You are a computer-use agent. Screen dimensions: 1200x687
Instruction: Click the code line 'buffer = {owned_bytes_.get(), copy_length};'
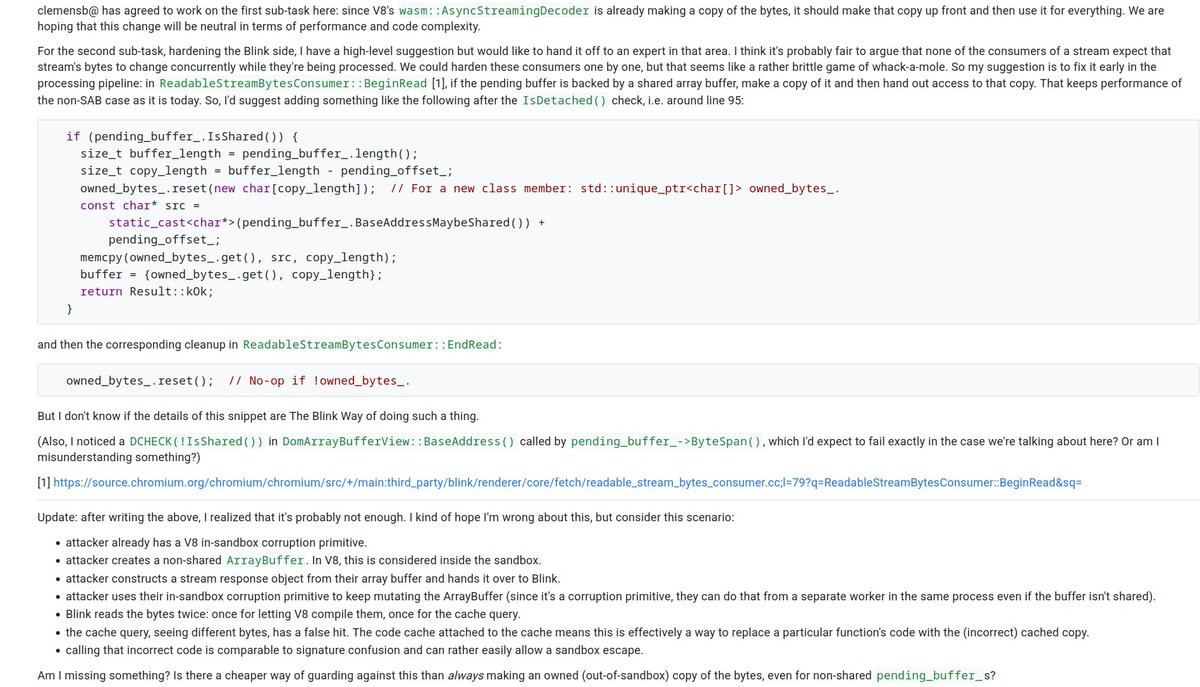click(231, 274)
